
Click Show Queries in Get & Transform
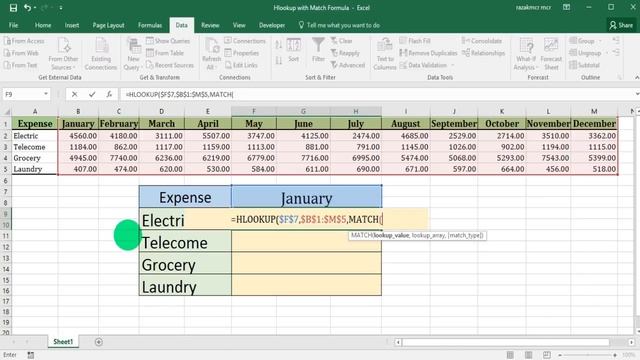[168, 41]
